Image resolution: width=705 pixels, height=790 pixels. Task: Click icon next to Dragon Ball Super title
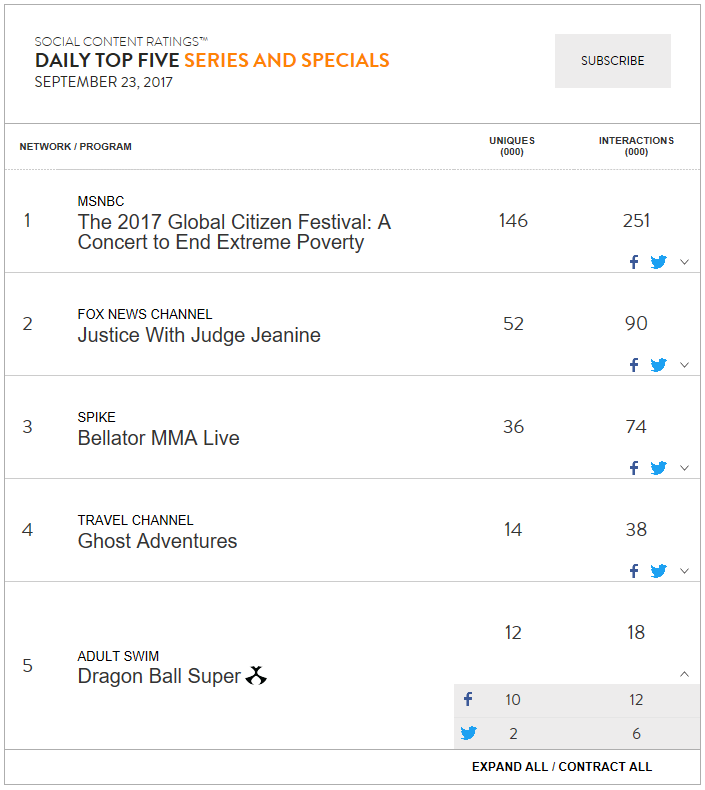pyautogui.click(x=256, y=676)
